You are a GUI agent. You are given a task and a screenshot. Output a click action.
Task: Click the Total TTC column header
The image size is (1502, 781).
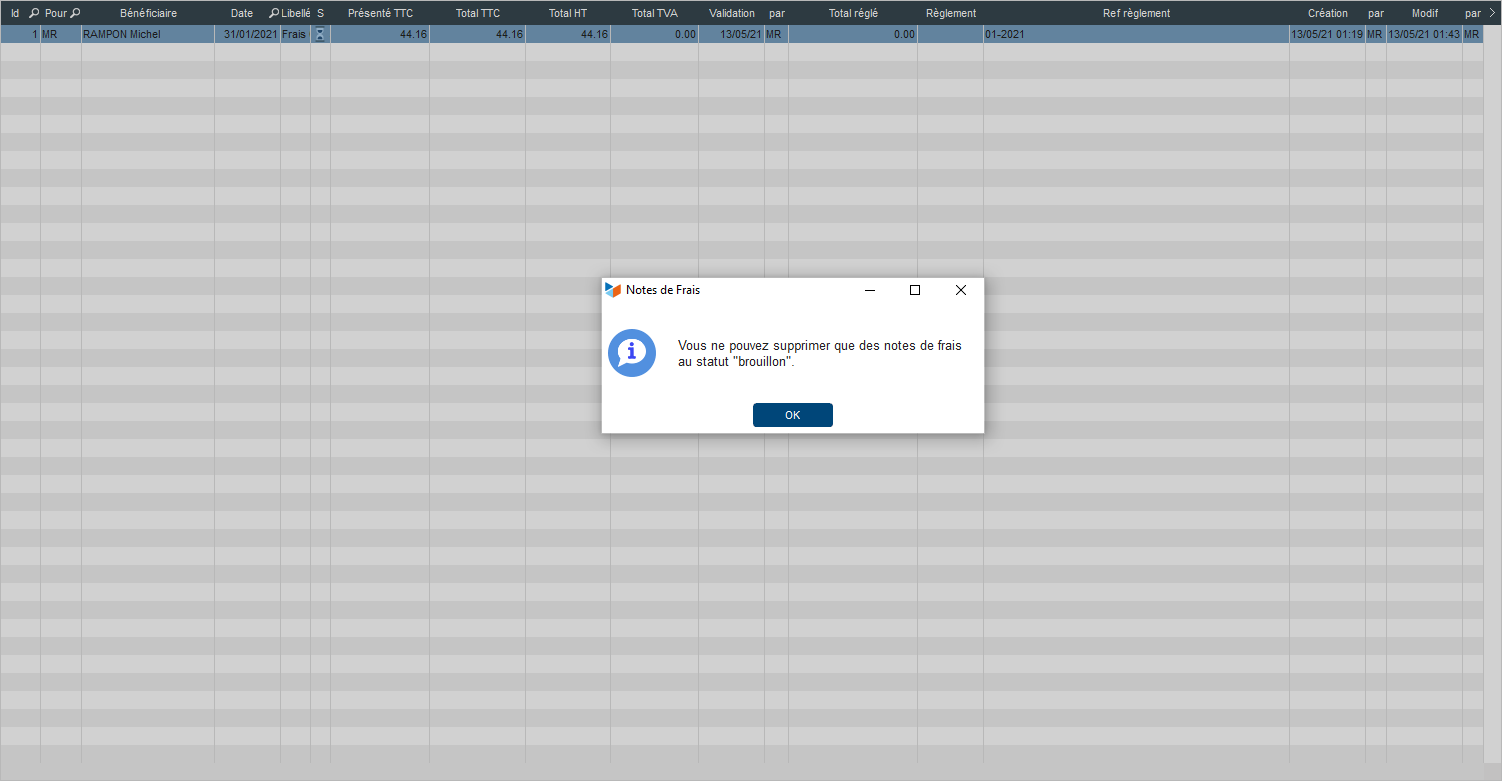(x=477, y=13)
